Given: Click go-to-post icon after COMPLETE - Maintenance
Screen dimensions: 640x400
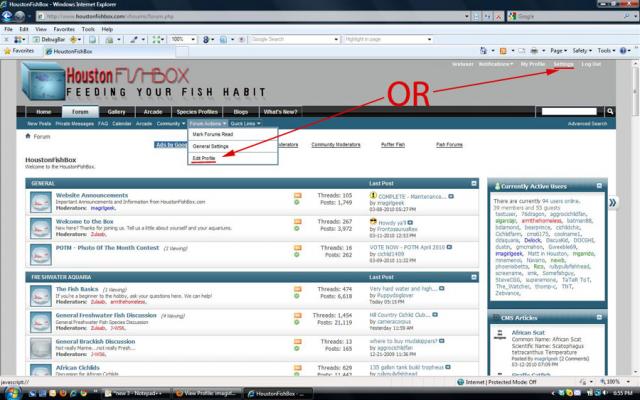Looking at the screenshot, I should [x=451, y=196].
